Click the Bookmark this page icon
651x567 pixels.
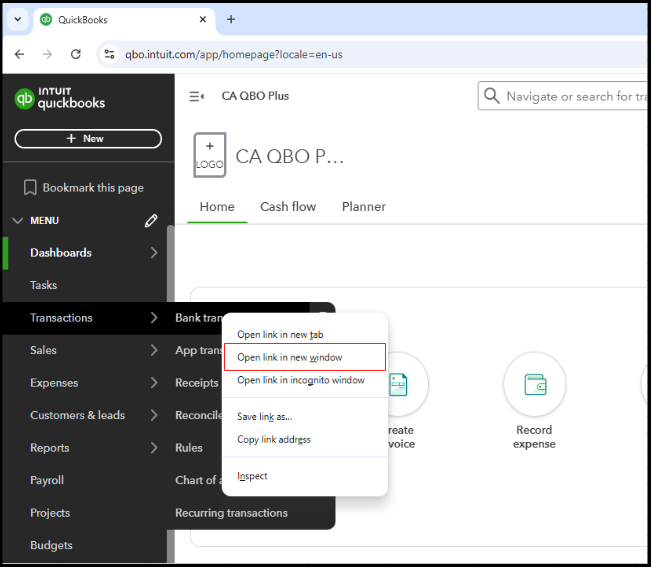30,188
